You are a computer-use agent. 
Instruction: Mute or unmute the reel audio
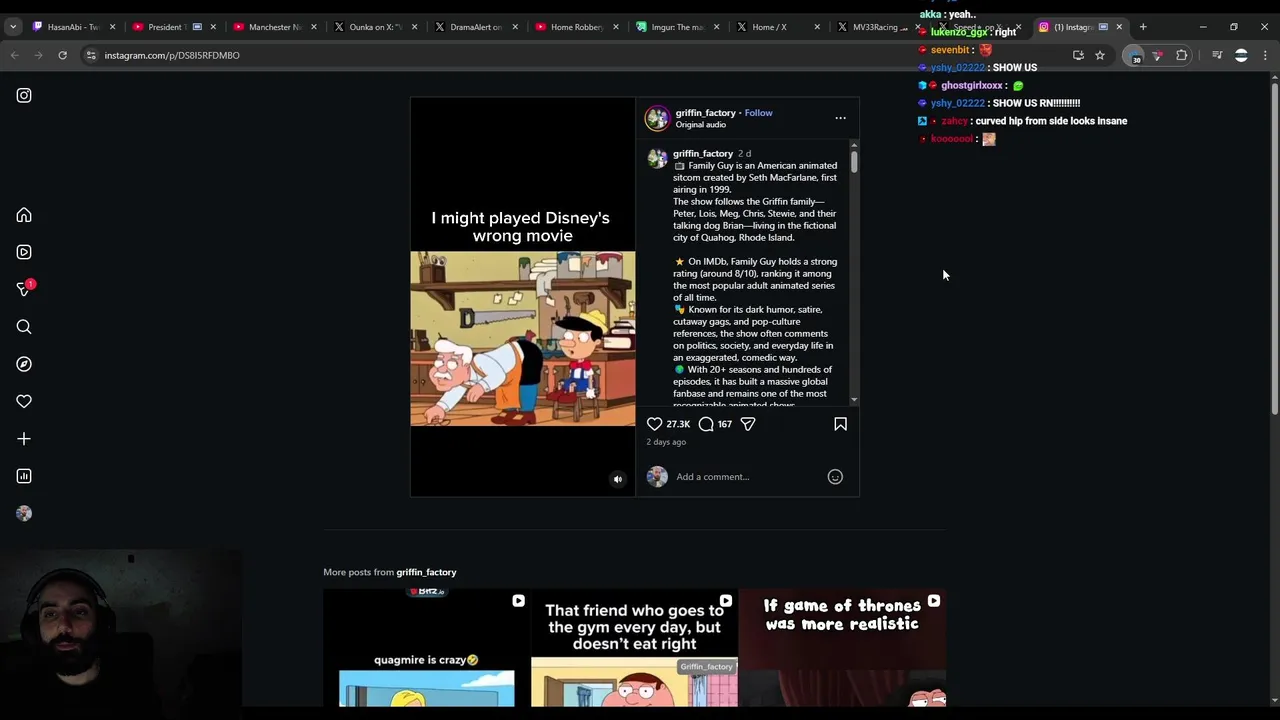pyautogui.click(x=617, y=479)
